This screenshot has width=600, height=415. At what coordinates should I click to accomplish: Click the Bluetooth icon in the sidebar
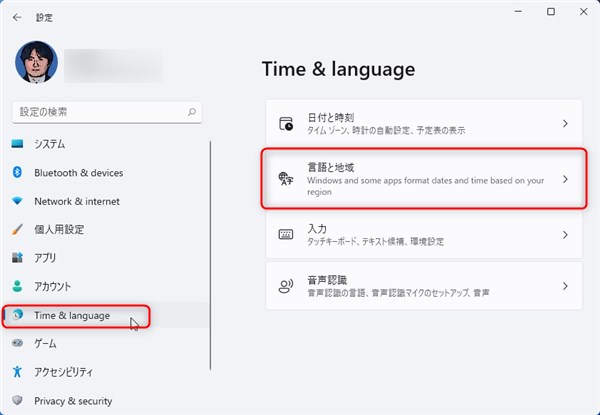(x=17, y=173)
